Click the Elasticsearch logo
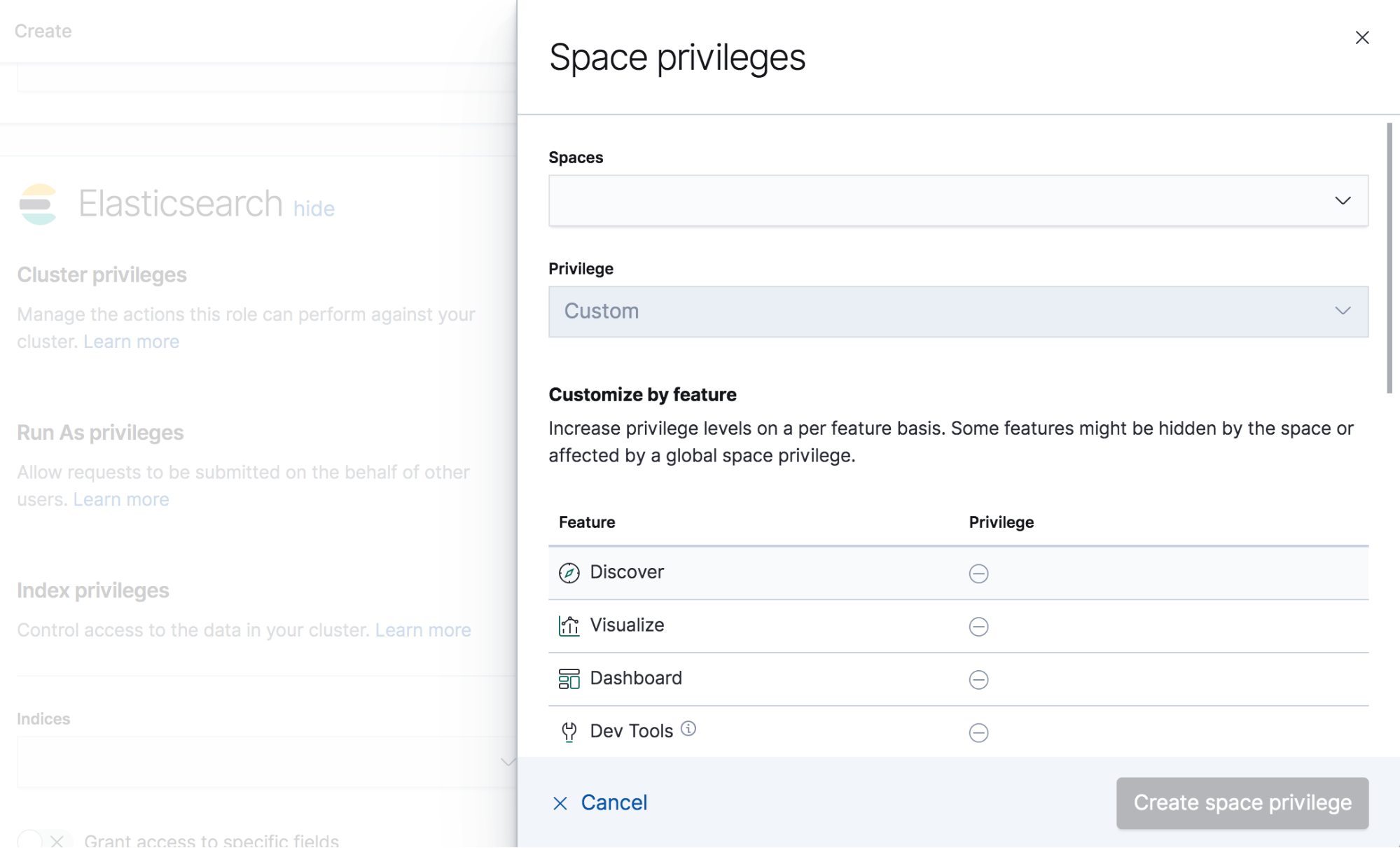Screen dimensions: 1400x848 click(x=39, y=204)
